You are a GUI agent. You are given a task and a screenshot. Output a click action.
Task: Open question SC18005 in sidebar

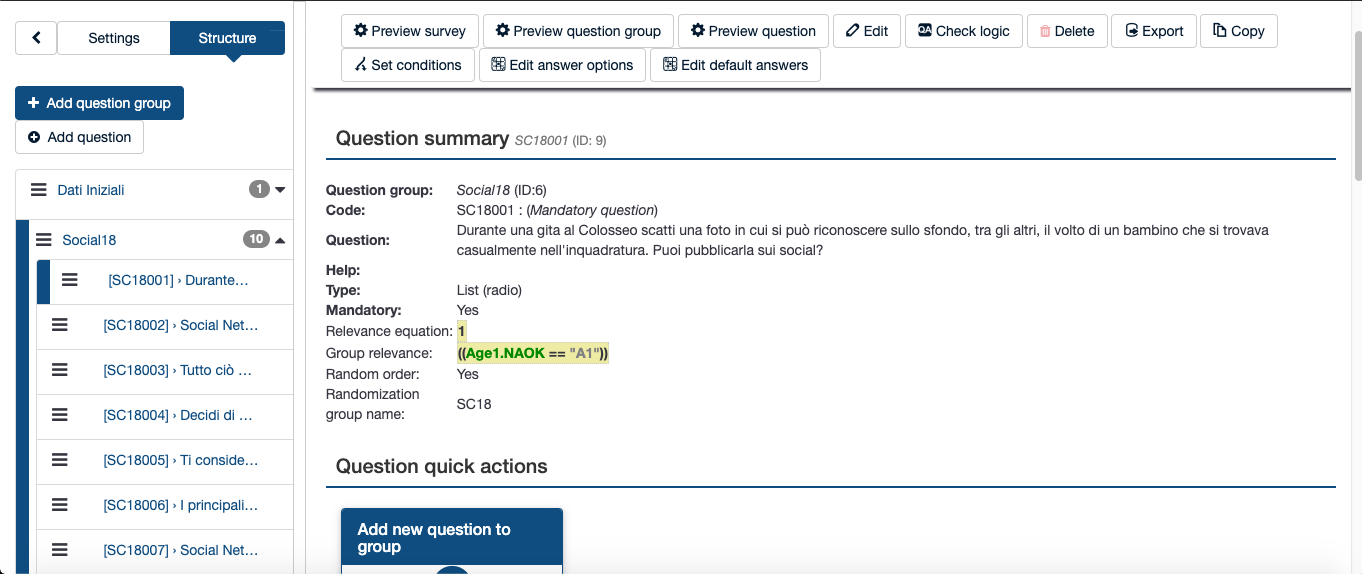point(180,460)
